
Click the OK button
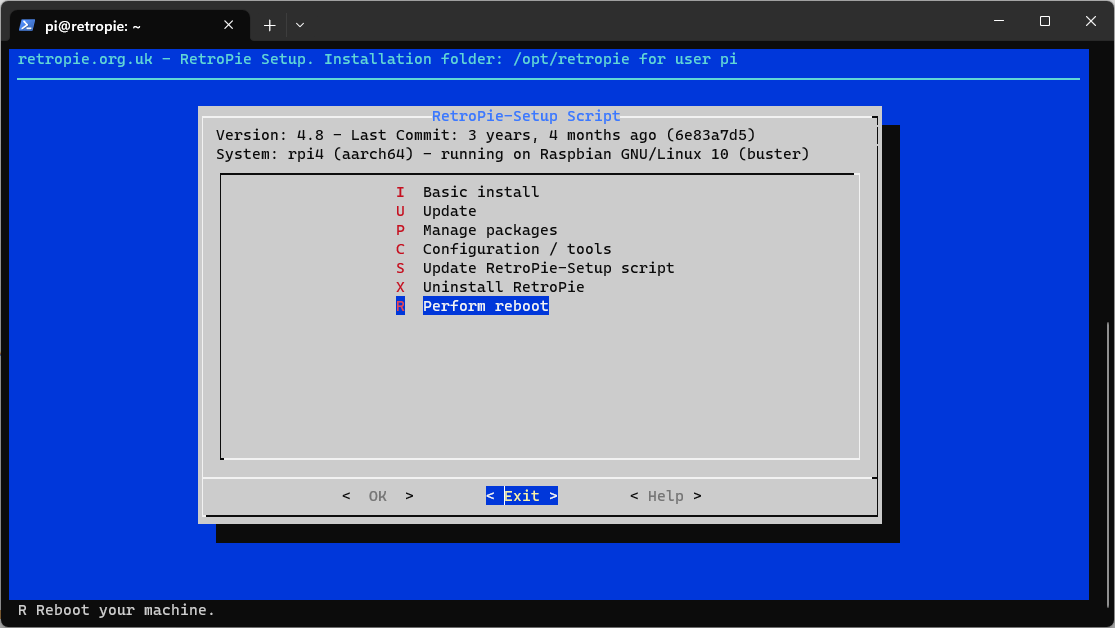click(x=378, y=496)
